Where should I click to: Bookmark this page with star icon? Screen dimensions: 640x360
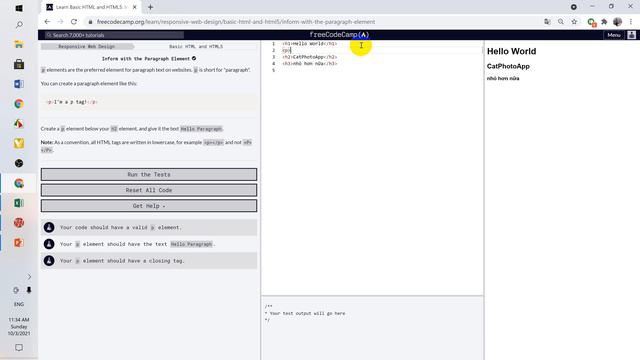click(x=574, y=22)
